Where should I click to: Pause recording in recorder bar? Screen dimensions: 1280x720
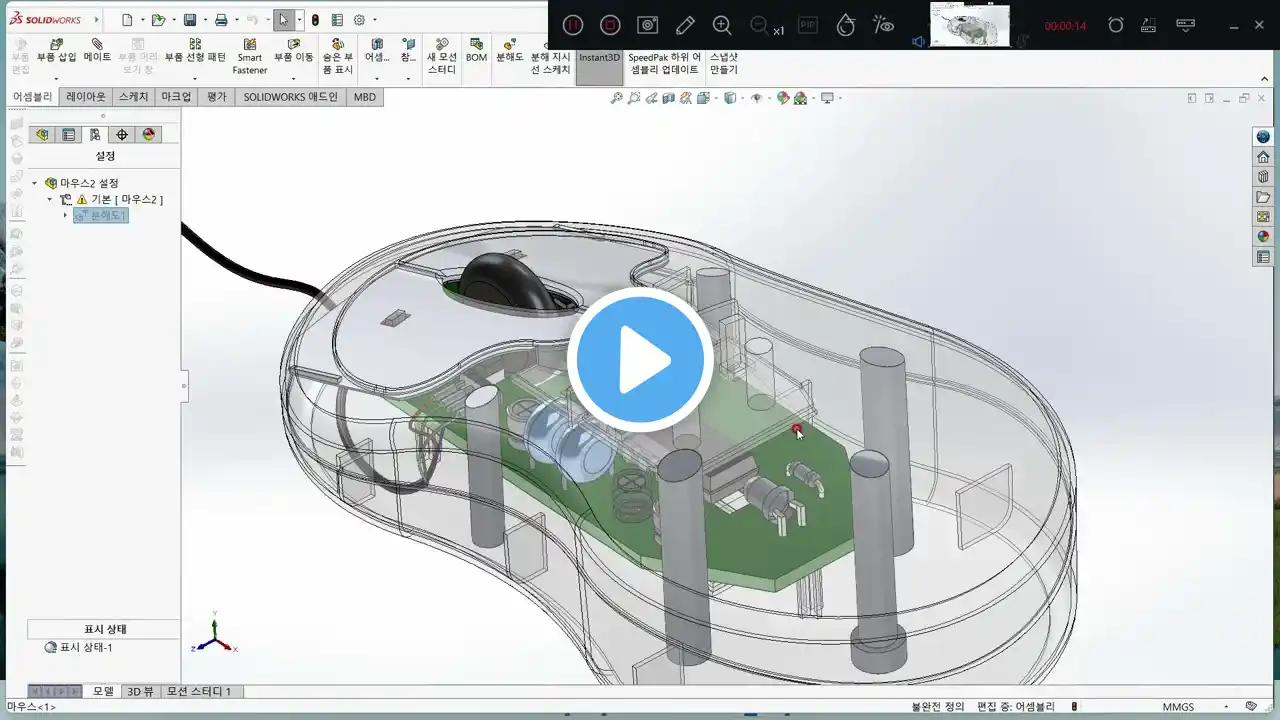[x=572, y=25]
